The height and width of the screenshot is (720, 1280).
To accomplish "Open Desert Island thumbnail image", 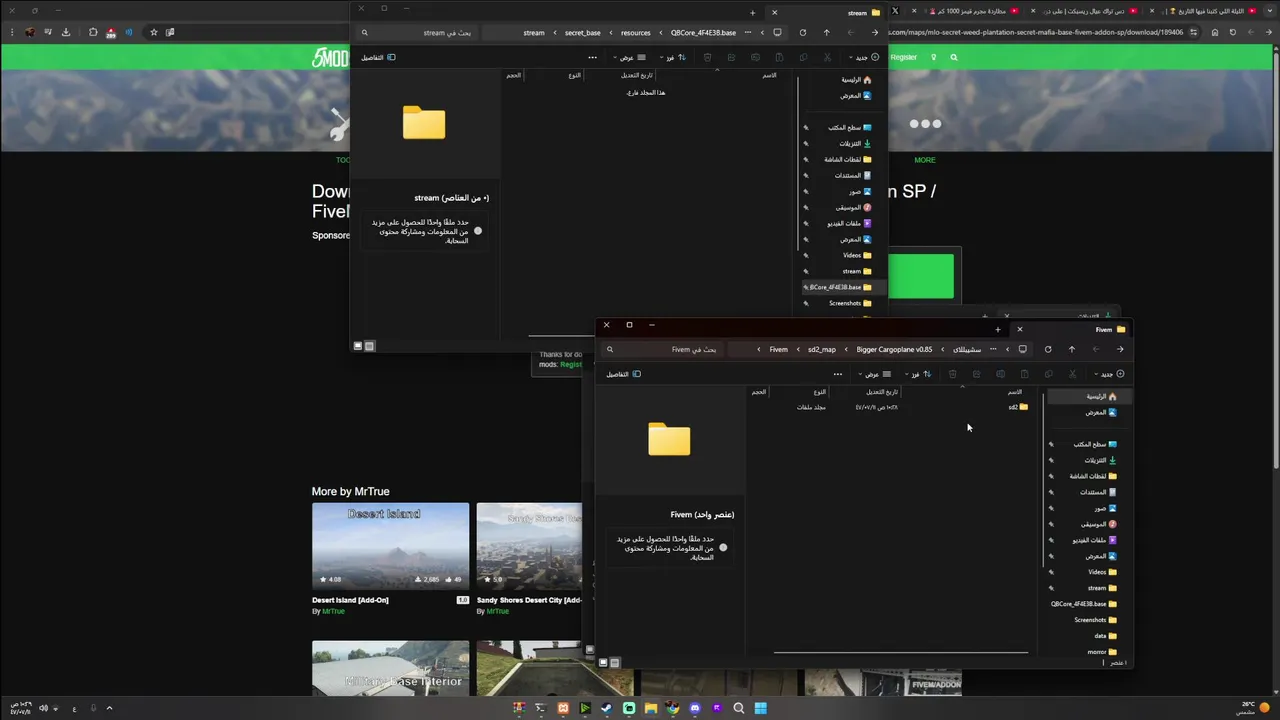I will tap(390, 545).
